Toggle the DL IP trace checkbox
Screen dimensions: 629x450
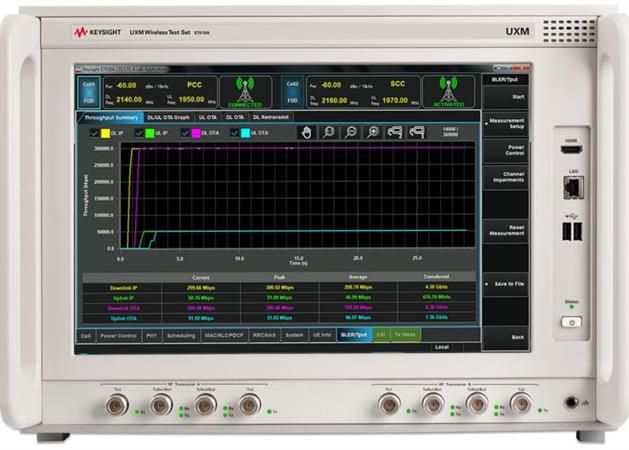click(94, 133)
